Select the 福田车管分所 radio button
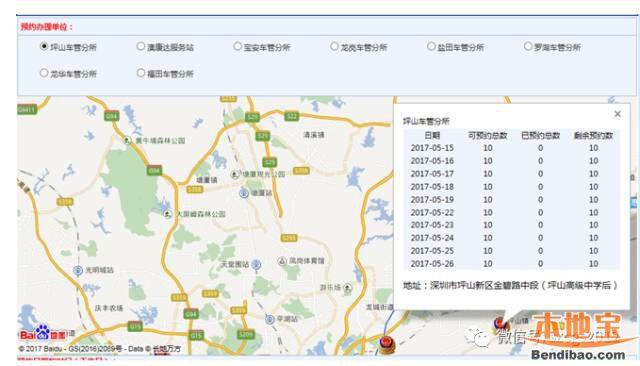 [x=141, y=73]
